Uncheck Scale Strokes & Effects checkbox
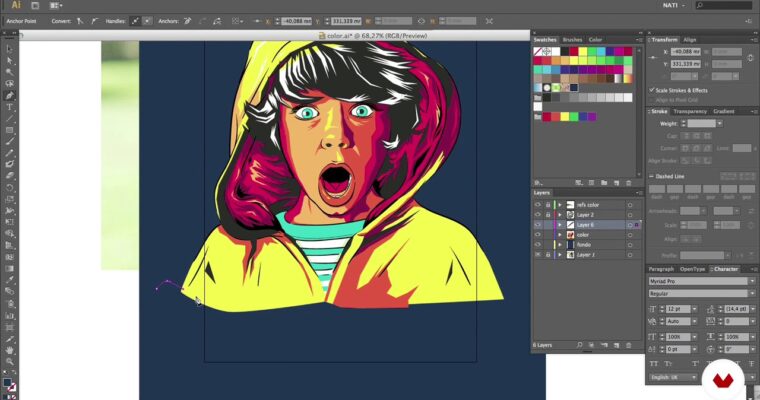Viewport: 760px width, 400px height. (x=652, y=90)
